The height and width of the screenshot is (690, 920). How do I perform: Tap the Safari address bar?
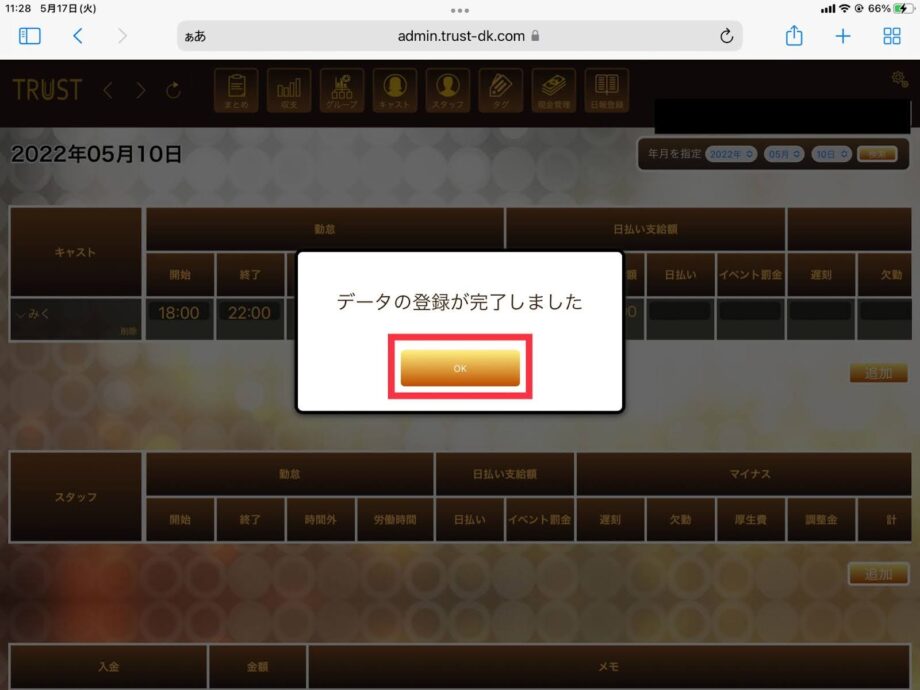[460, 36]
